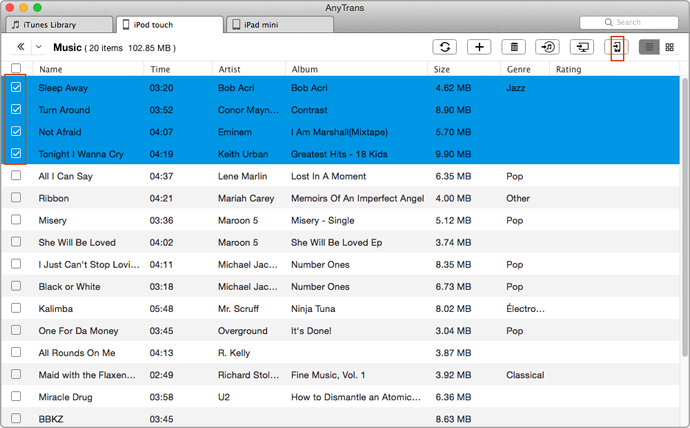Click the genre "Other" in Ribbon row

[518, 198]
